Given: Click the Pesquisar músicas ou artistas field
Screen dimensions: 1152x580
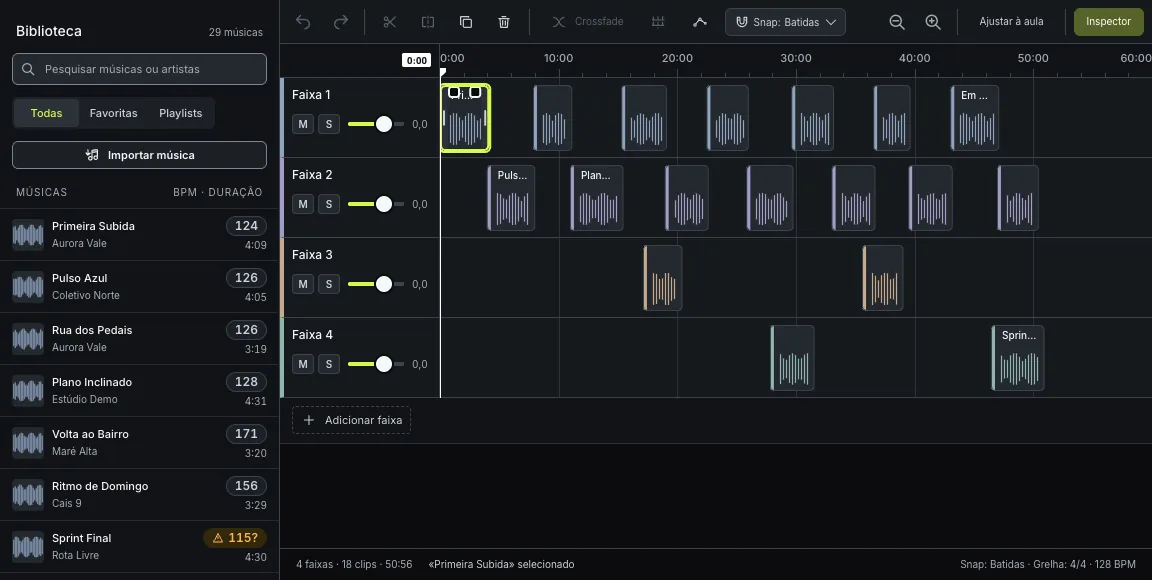Looking at the screenshot, I should [x=140, y=69].
